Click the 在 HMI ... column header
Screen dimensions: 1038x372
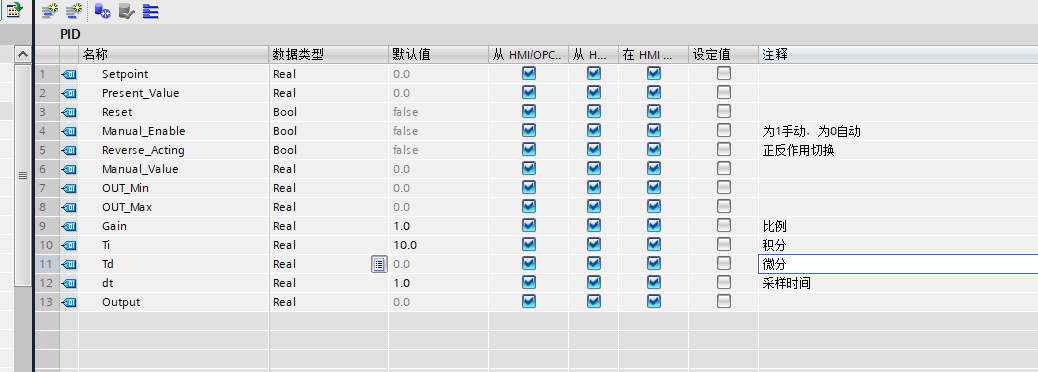pyautogui.click(x=653, y=55)
